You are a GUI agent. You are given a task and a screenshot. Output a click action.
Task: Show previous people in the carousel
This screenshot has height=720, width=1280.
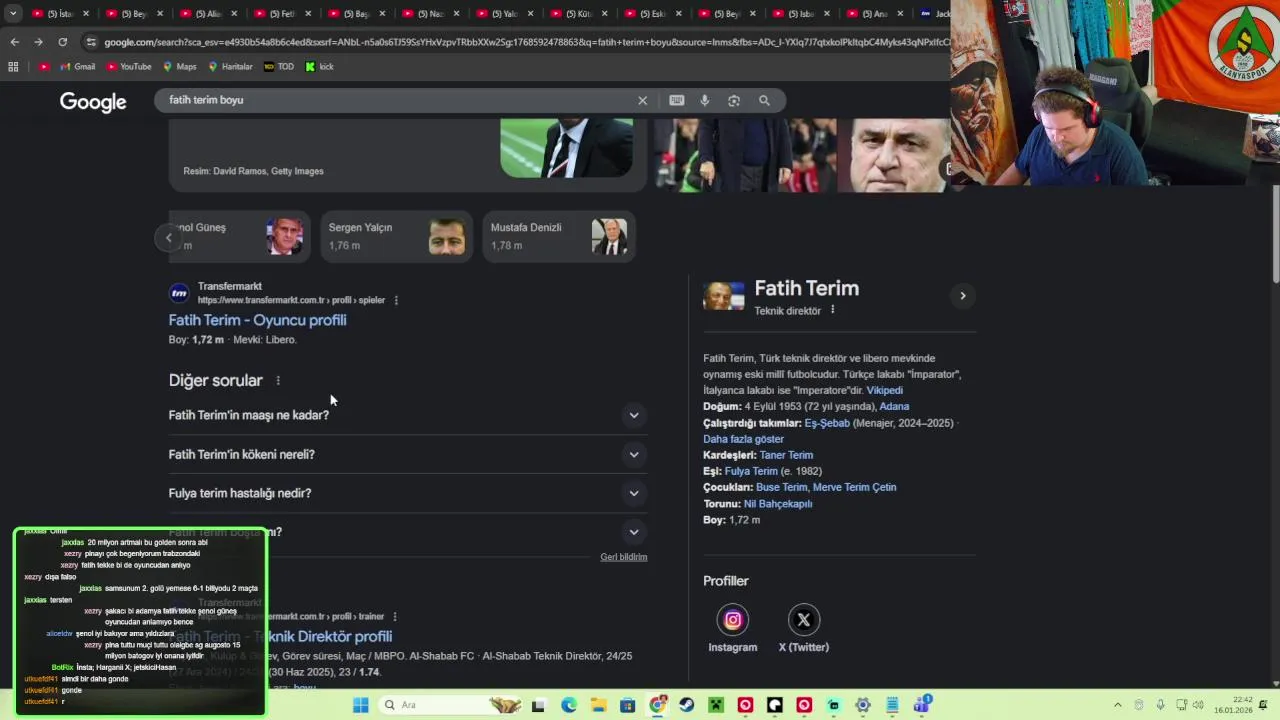[x=168, y=238]
